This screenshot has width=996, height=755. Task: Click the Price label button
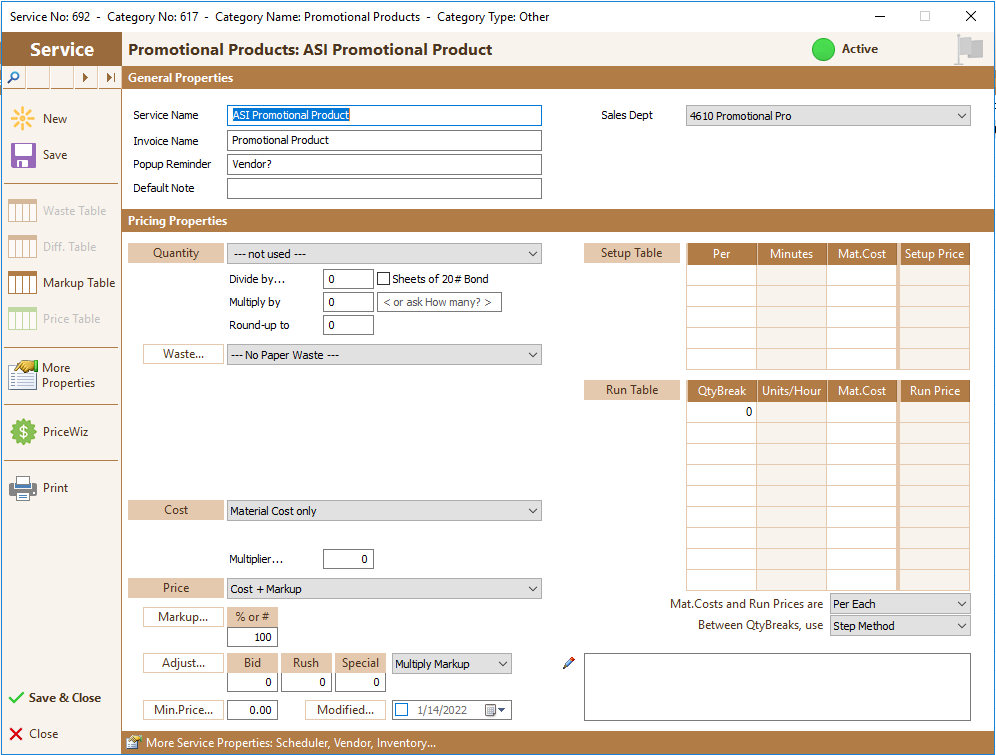coord(176,588)
